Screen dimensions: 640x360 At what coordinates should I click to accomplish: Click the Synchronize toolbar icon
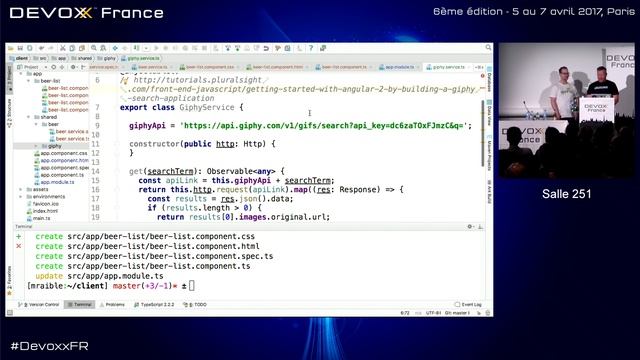pos(30,48)
